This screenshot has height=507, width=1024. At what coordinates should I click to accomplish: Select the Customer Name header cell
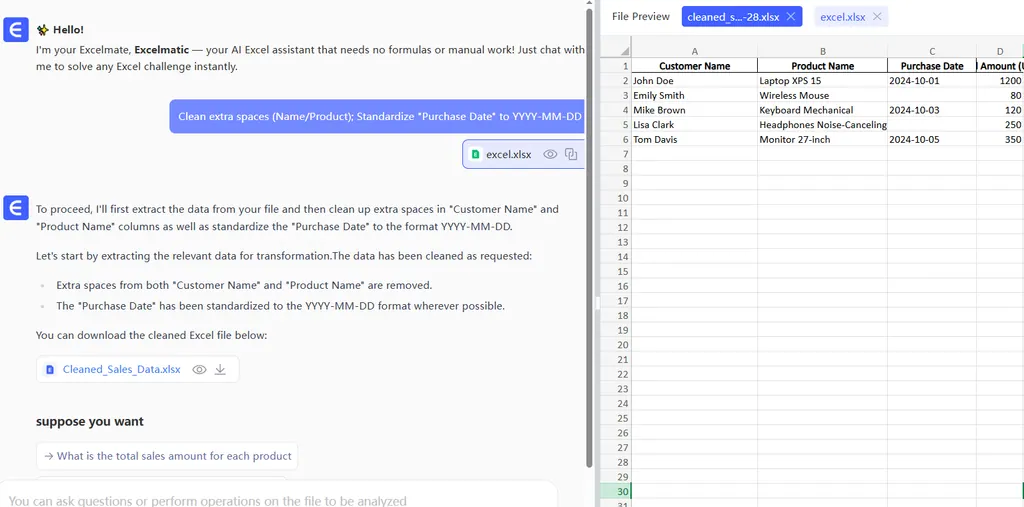tap(694, 66)
